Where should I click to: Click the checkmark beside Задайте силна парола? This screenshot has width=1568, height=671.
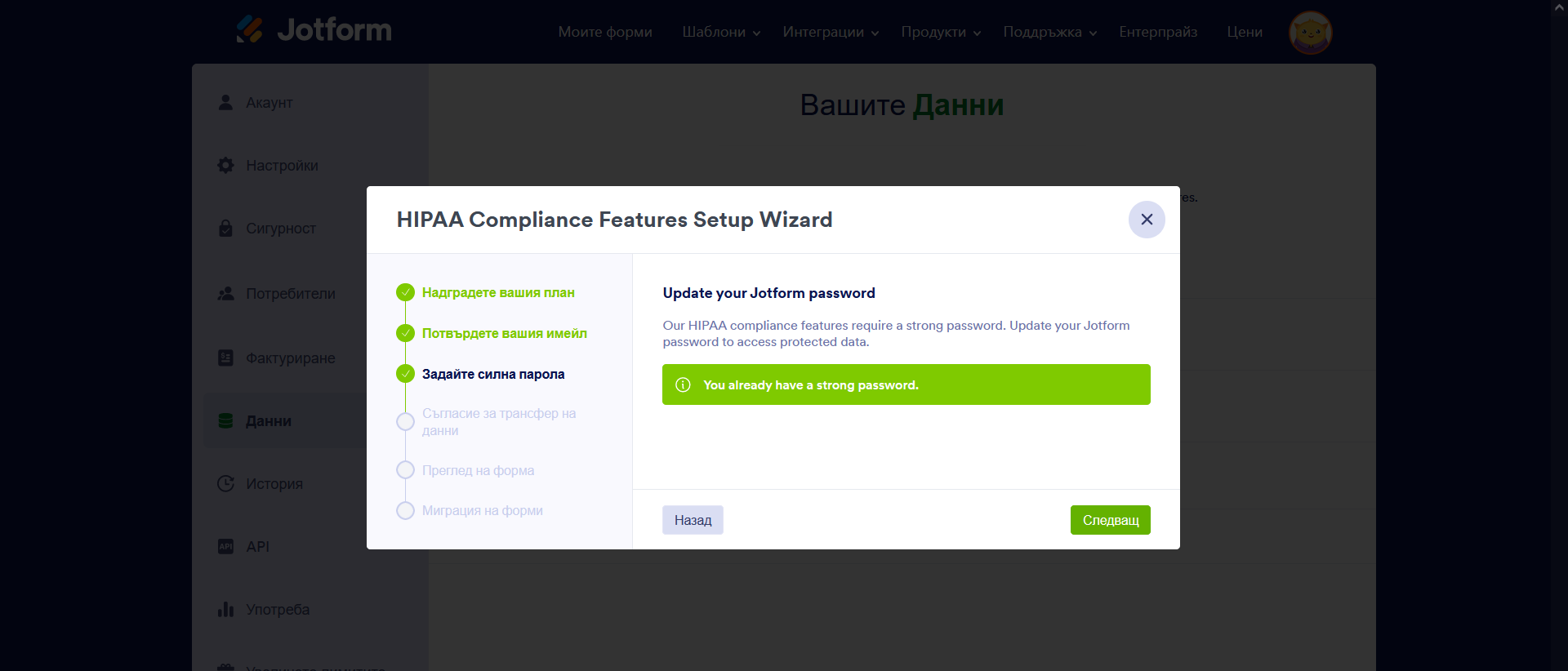(405, 374)
